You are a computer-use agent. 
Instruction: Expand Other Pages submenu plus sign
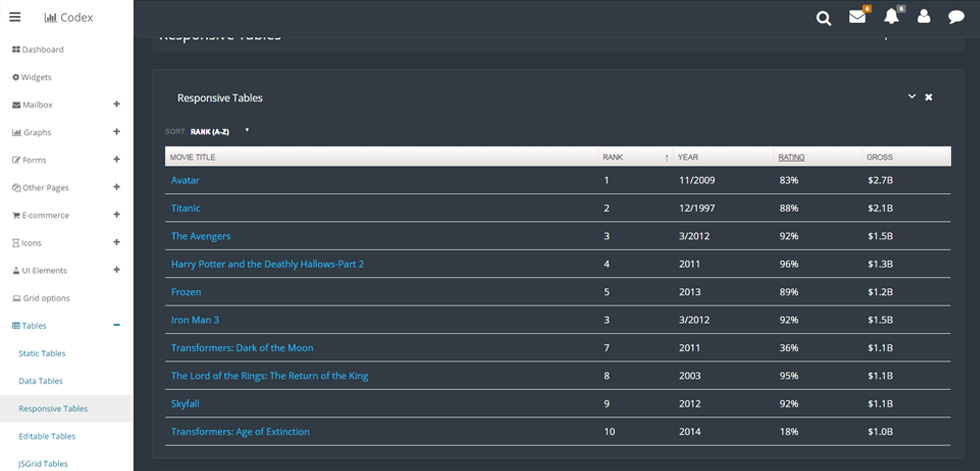pyautogui.click(x=116, y=187)
